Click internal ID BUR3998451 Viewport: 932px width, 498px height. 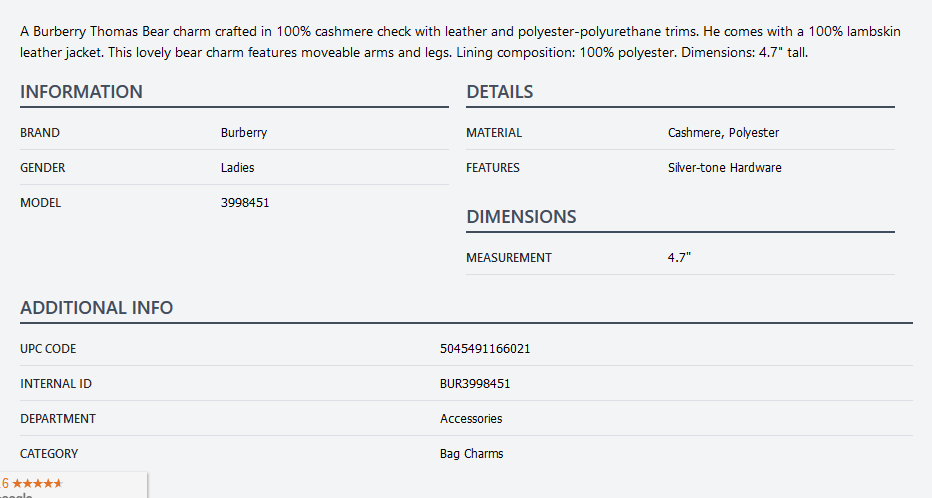pos(475,384)
